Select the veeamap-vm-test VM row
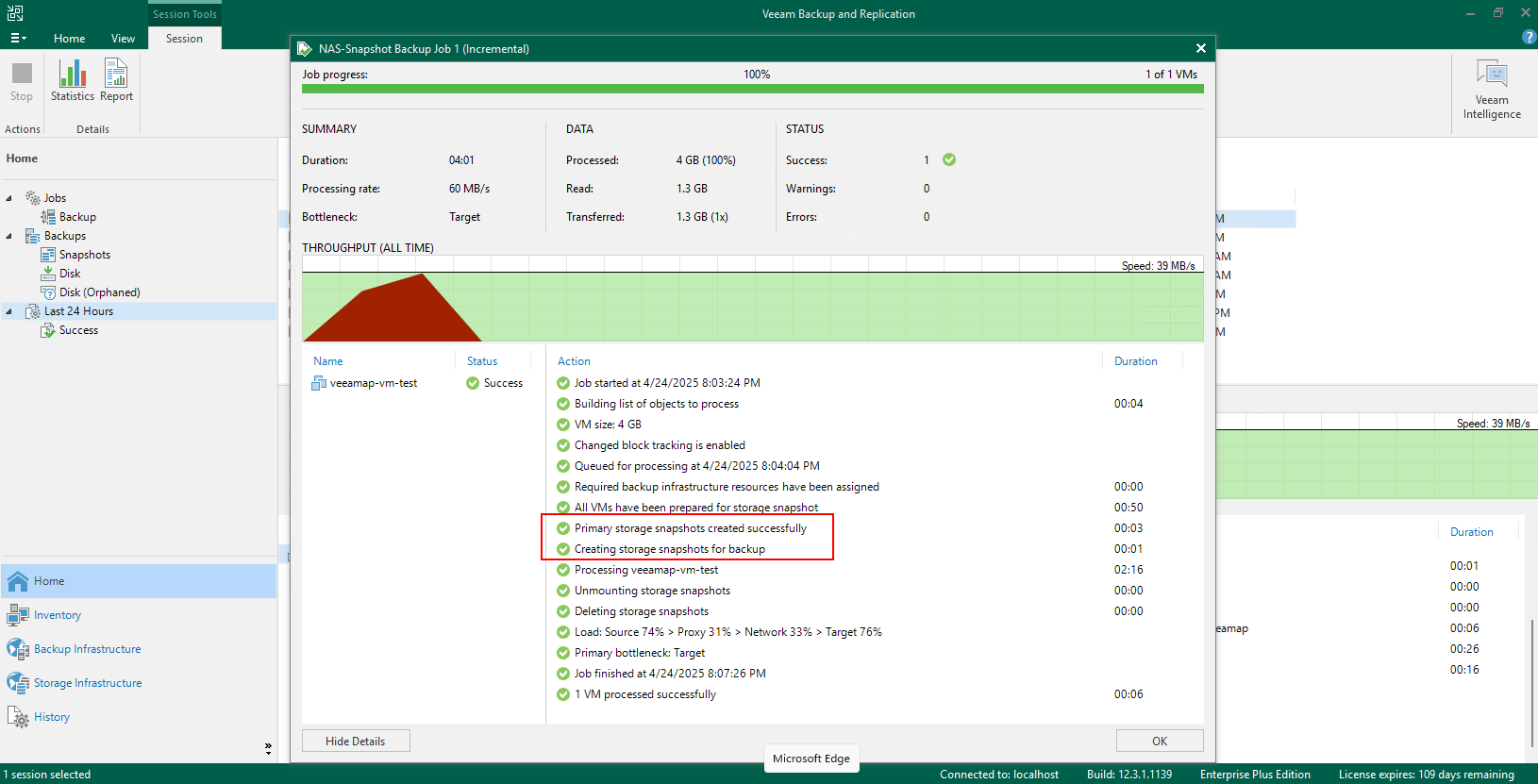This screenshot has height=784, width=1538. (x=374, y=383)
